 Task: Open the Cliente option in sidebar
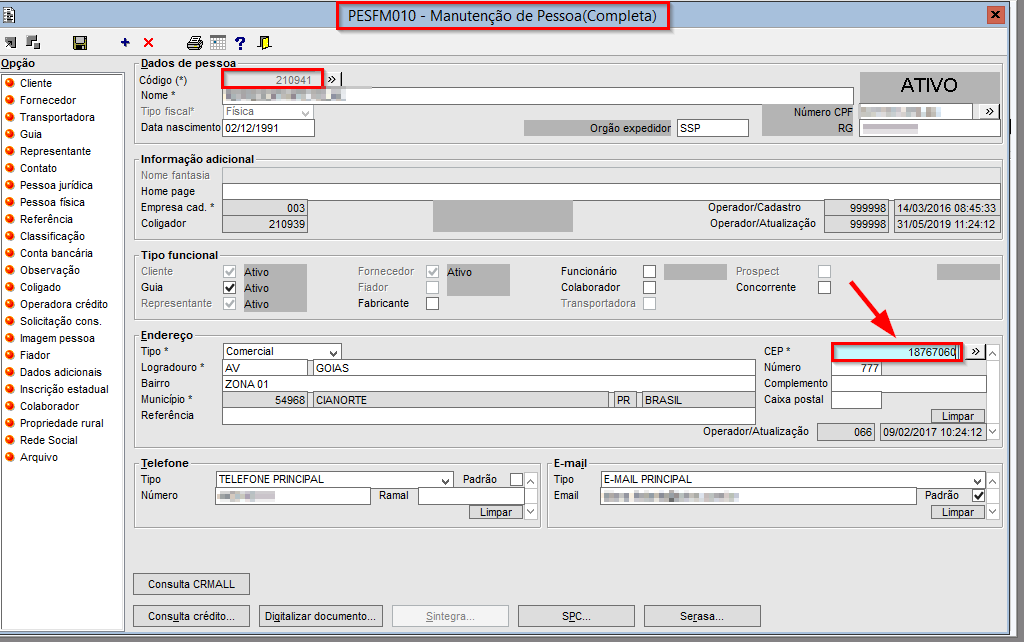coord(36,83)
